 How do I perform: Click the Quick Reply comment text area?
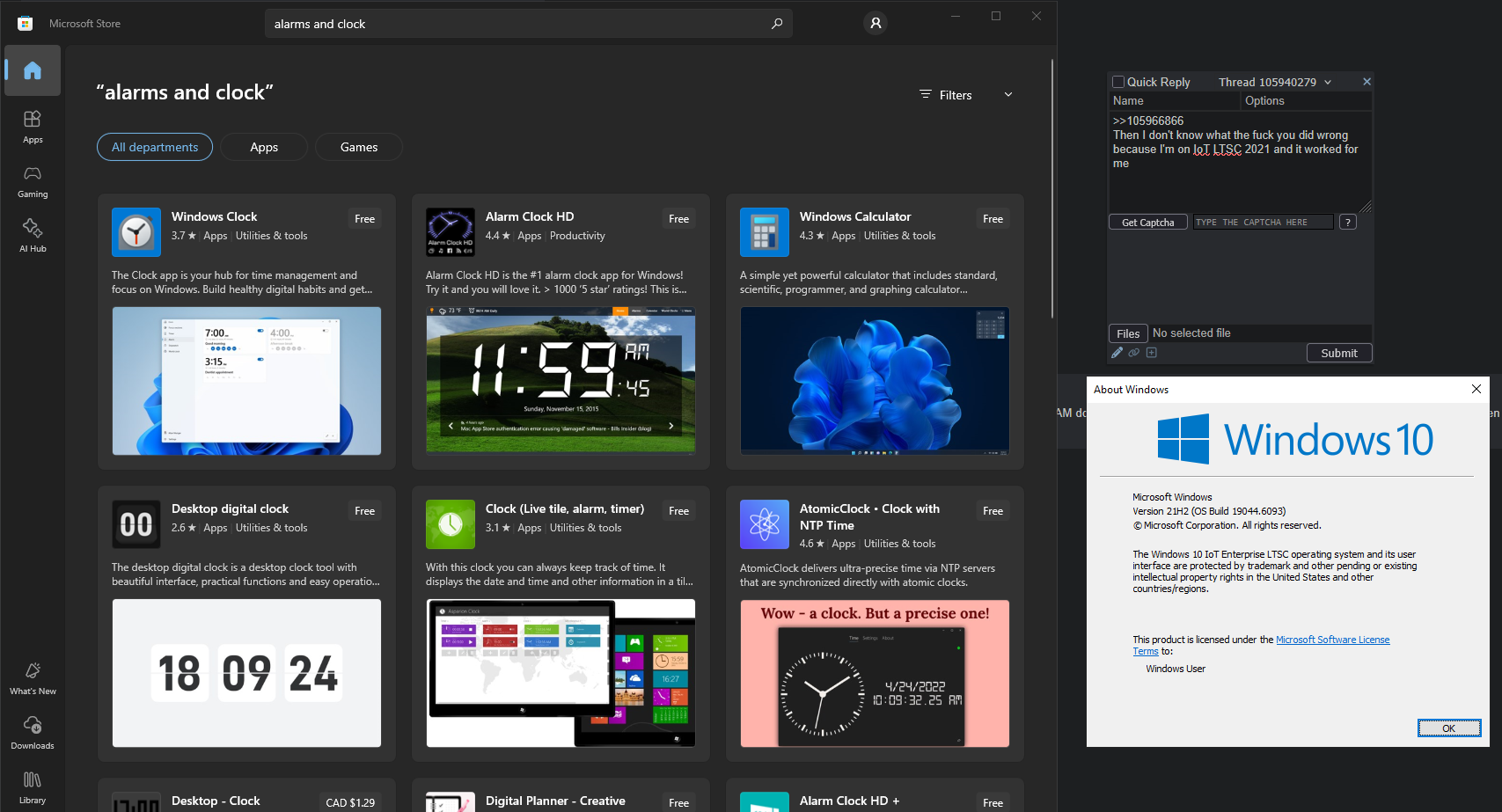pyautogui.click(x=1240, y=163)
